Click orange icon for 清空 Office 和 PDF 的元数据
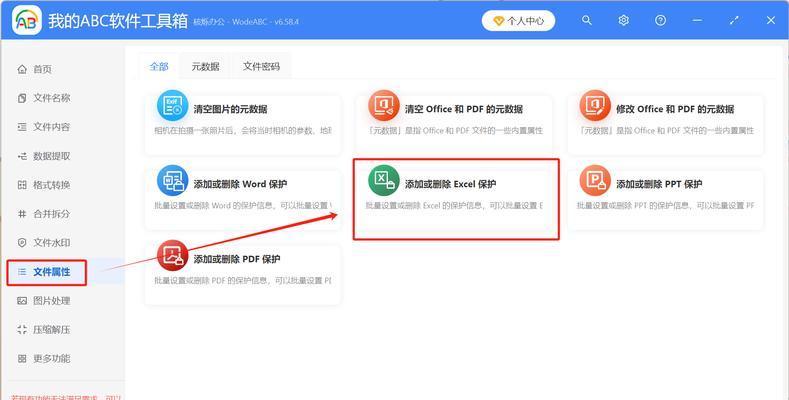The height and width of the screenshot is (400, 789). pyautogui.click(x=383, y=106)
